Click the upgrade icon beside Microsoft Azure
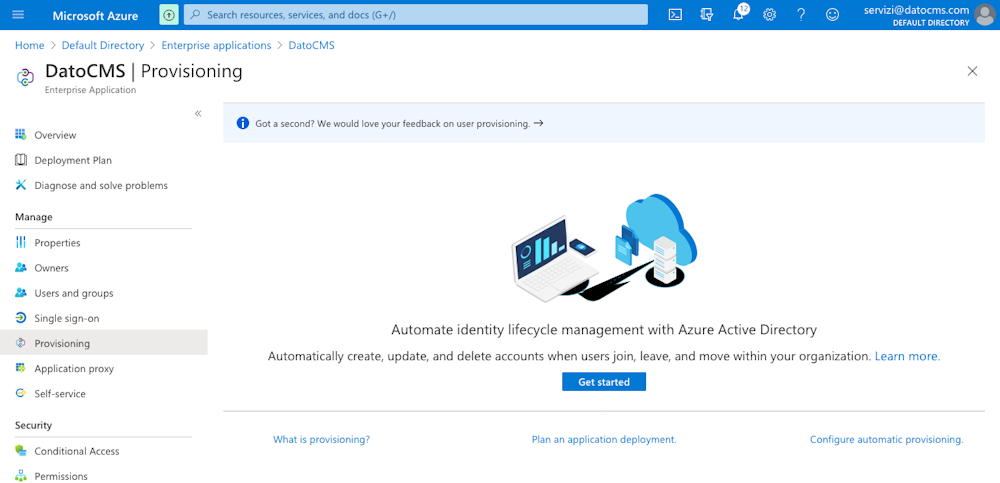 coord(168,15)
